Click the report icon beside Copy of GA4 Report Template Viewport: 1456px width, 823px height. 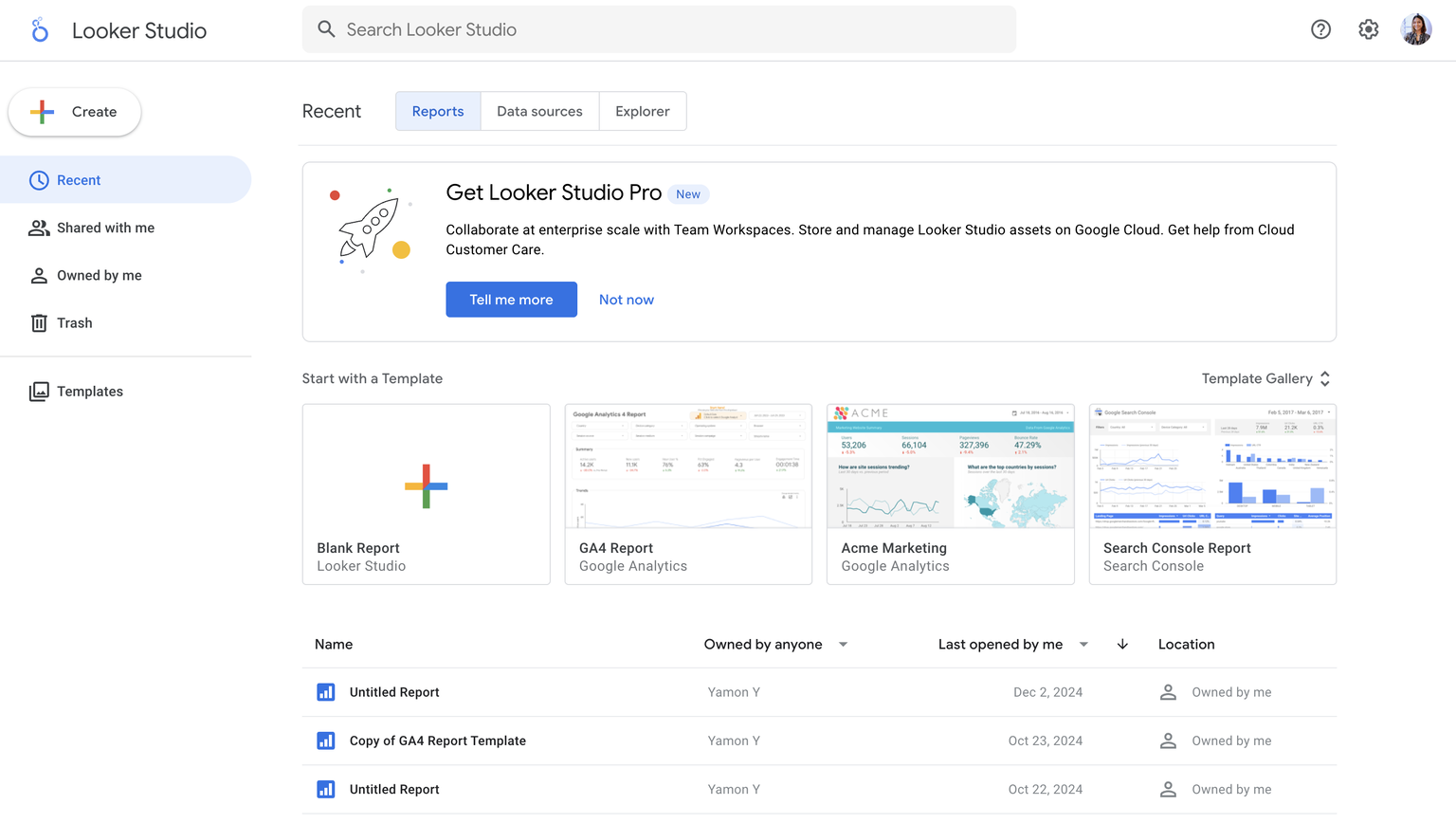coord(326,741)
